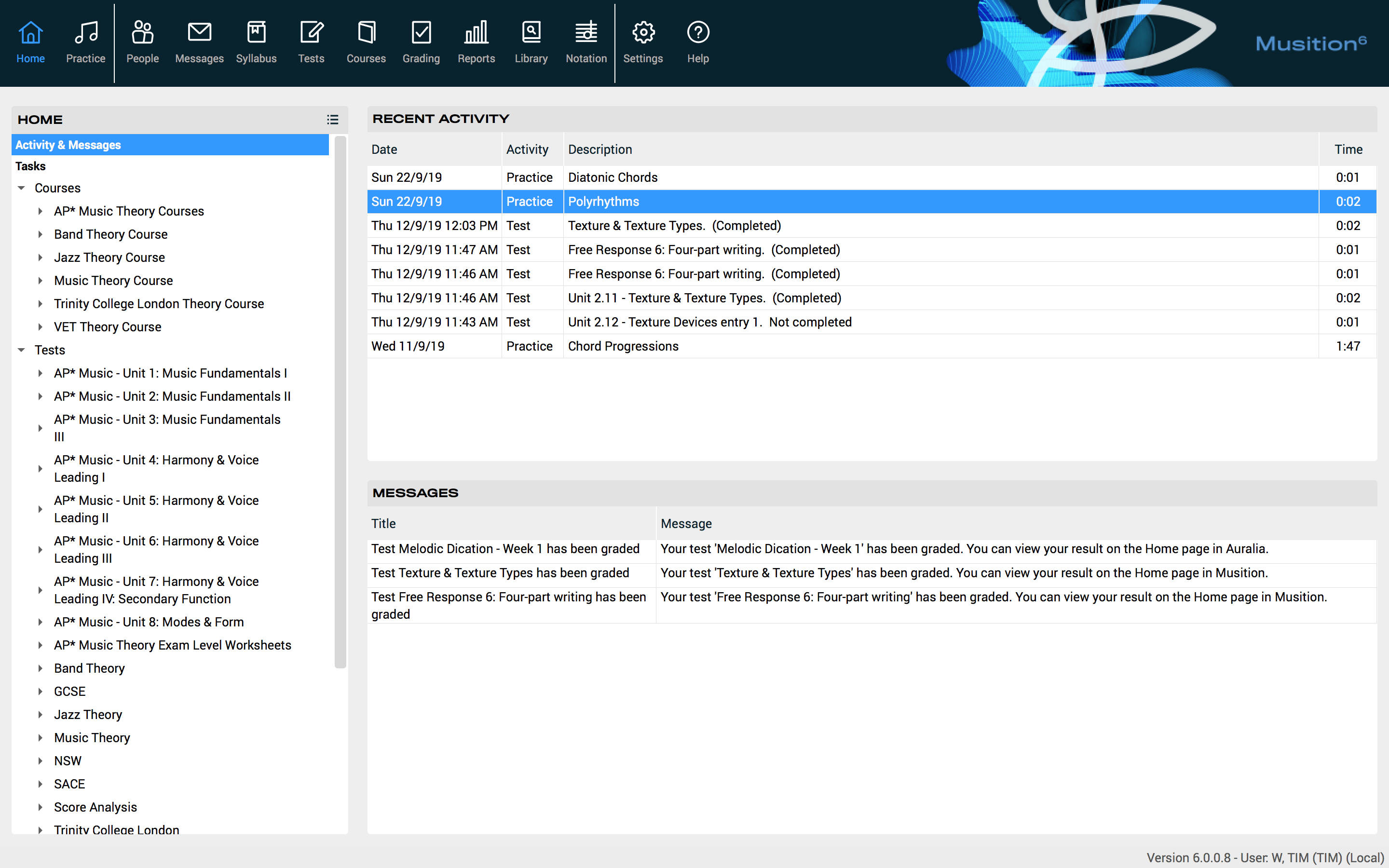Collapse the Courses section
The height and width of the screenshot is (868, 1389).
click(21, 188)
